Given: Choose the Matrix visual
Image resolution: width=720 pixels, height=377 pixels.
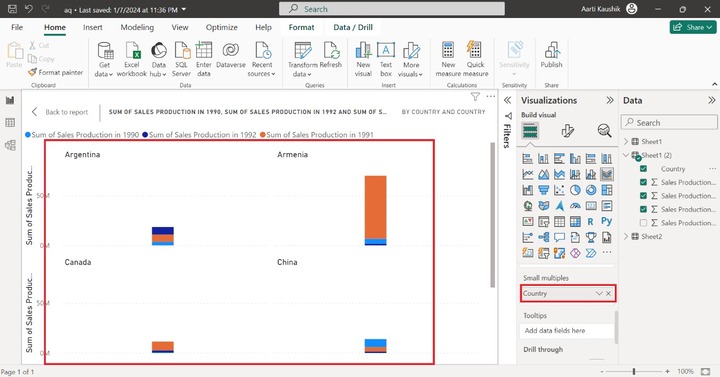Looking at the screenshot, I should [575, 221].
